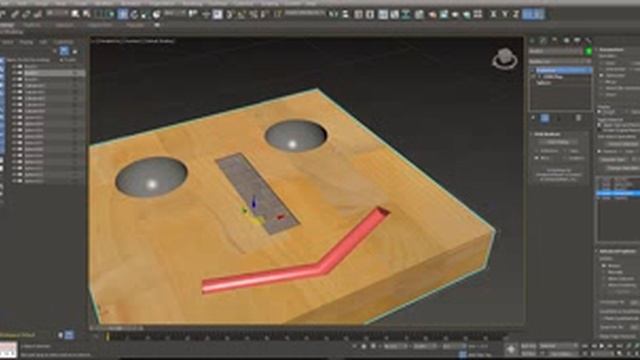Click the Go to Start playback button
The width and height of the screenshot is (640, 360).
coord(584,346)
